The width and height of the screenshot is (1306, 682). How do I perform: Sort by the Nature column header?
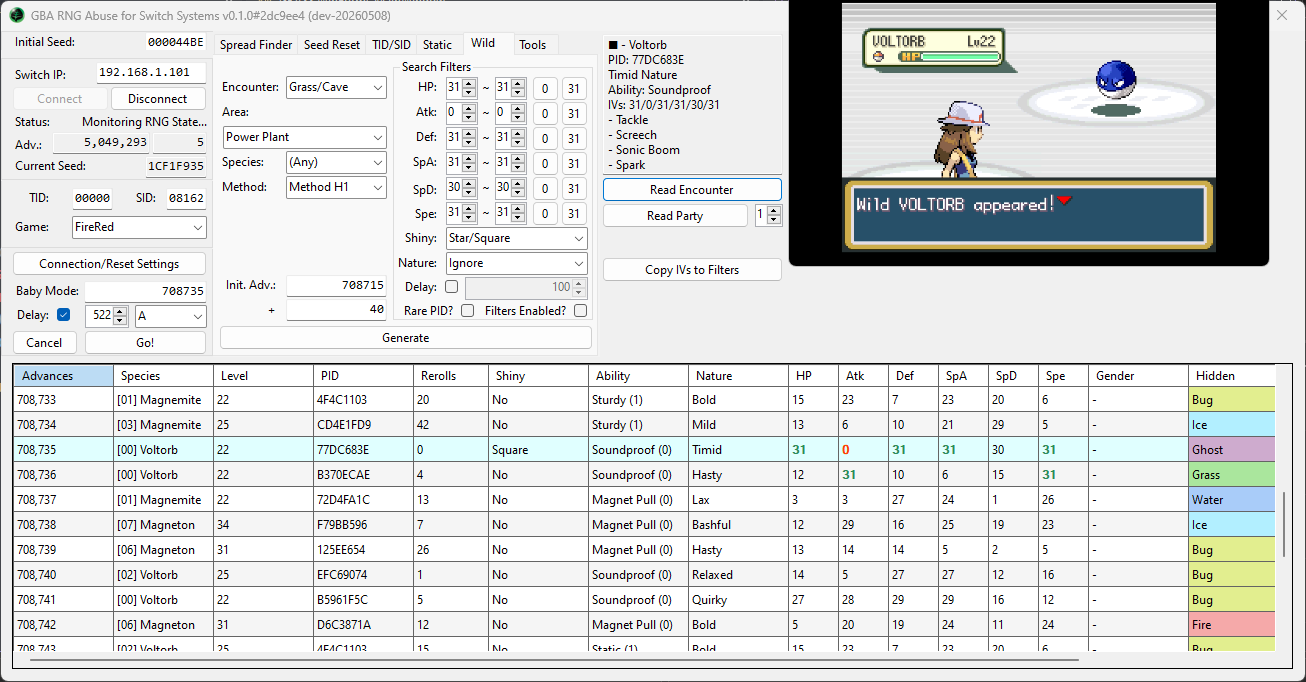[739, 376]
